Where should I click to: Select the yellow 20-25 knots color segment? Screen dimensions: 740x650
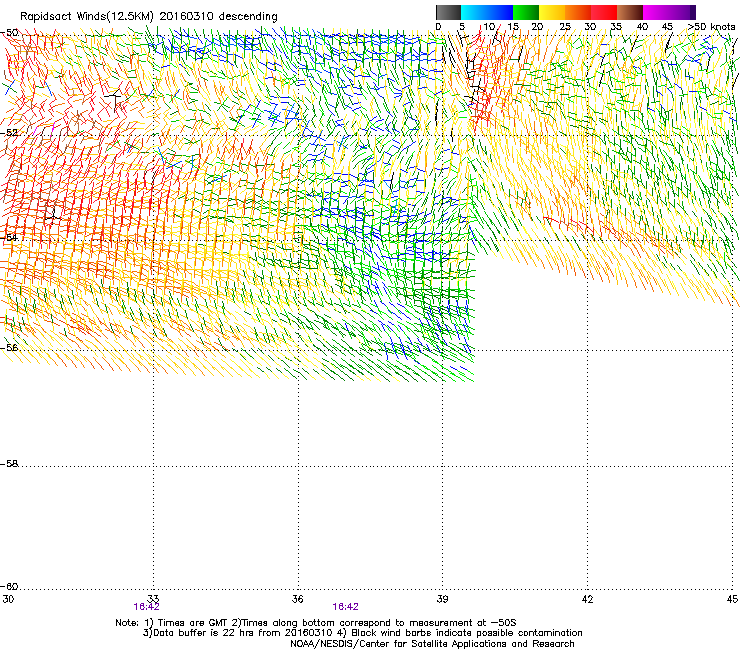pyautogui.click(x=552, y=12)
